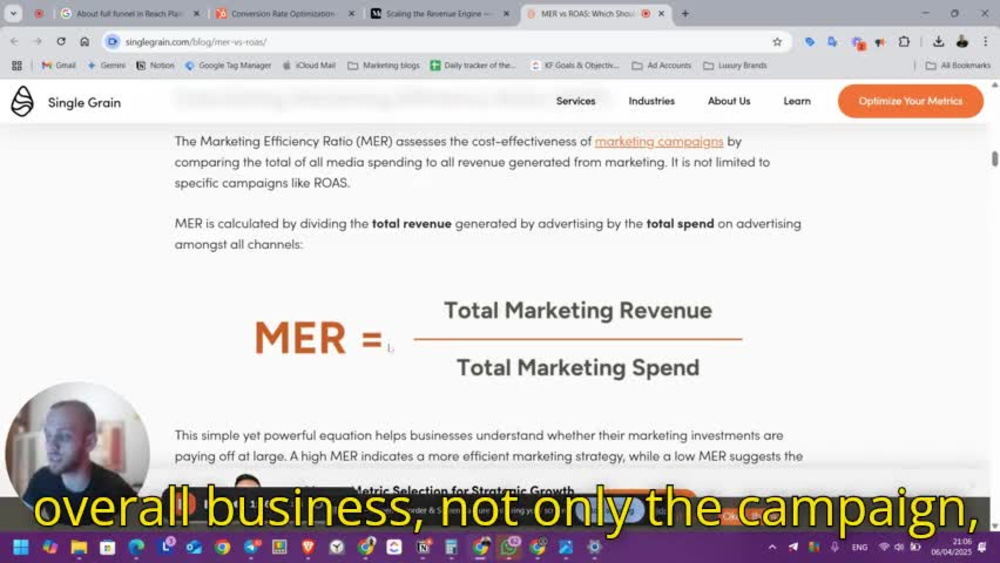The width and height of the screenshot is (1000, 563).
Task: Open the Extensions puzzle menu
Action: coord(904,41)
